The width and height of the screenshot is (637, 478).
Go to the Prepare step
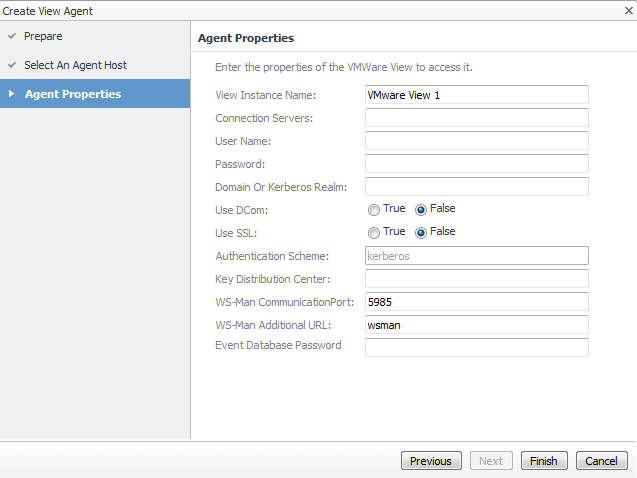tap(43, 36)
